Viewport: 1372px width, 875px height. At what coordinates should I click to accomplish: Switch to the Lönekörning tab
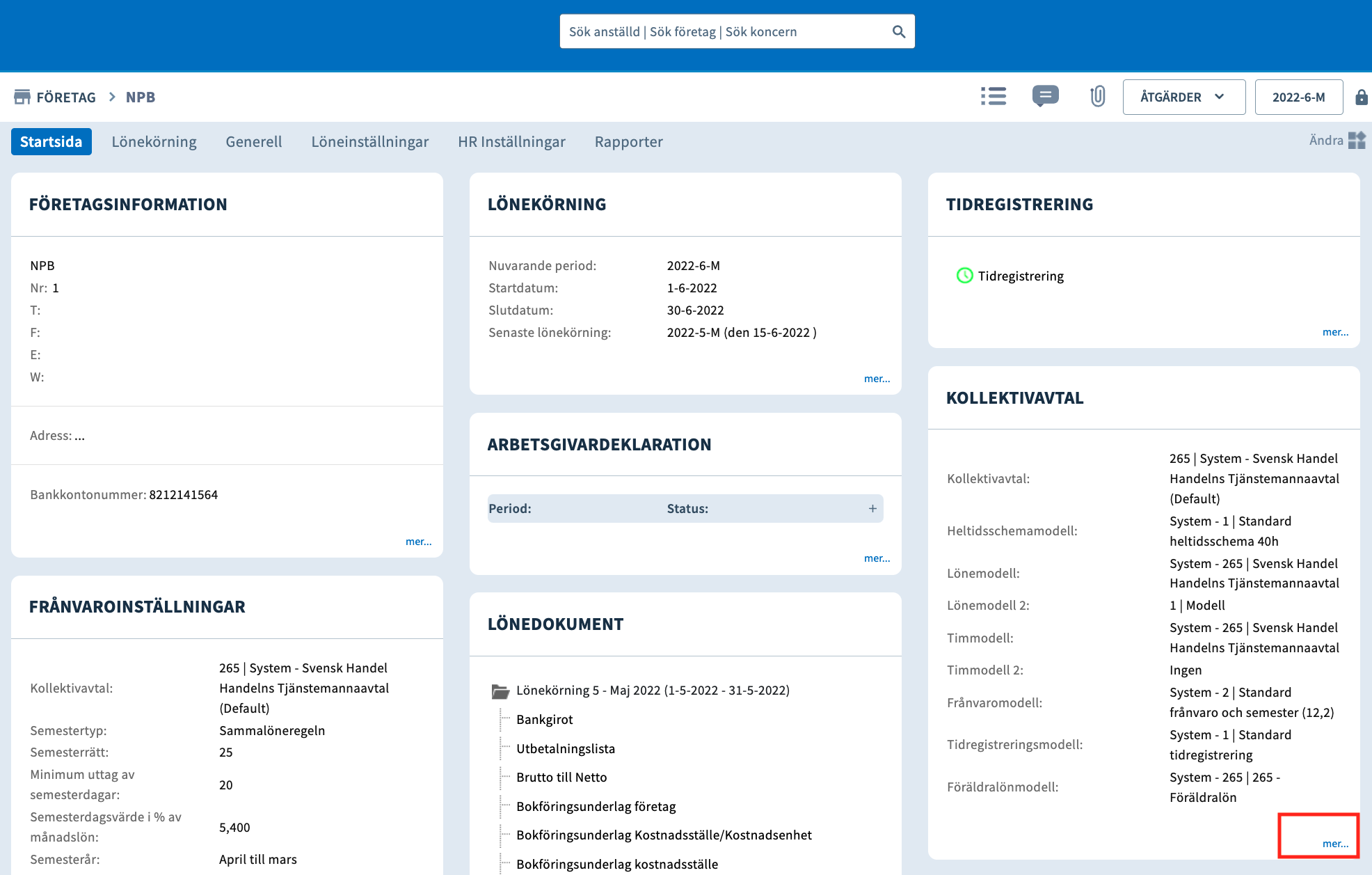click(154, 141)
